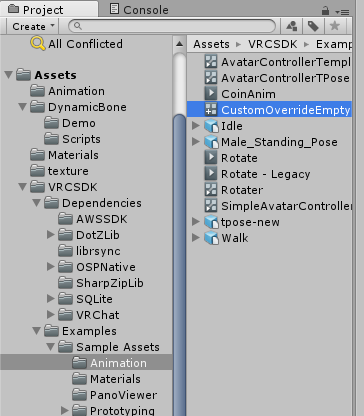
Task: Select SimpleAvatarController animator controller icon
Action: pyautogui.click(x=211, y=206)
